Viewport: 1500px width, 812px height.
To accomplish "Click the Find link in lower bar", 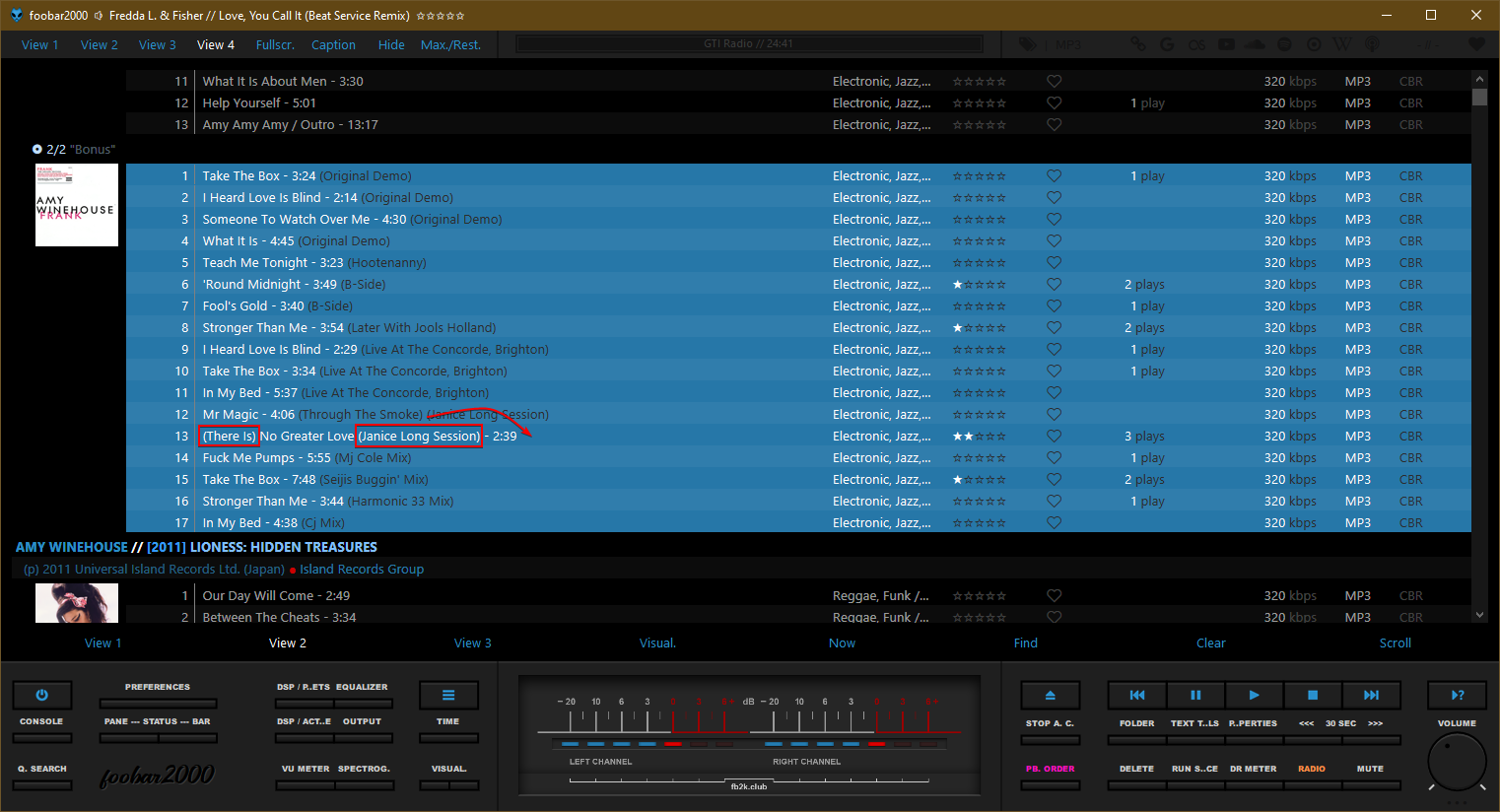I will click(1025, 643).
